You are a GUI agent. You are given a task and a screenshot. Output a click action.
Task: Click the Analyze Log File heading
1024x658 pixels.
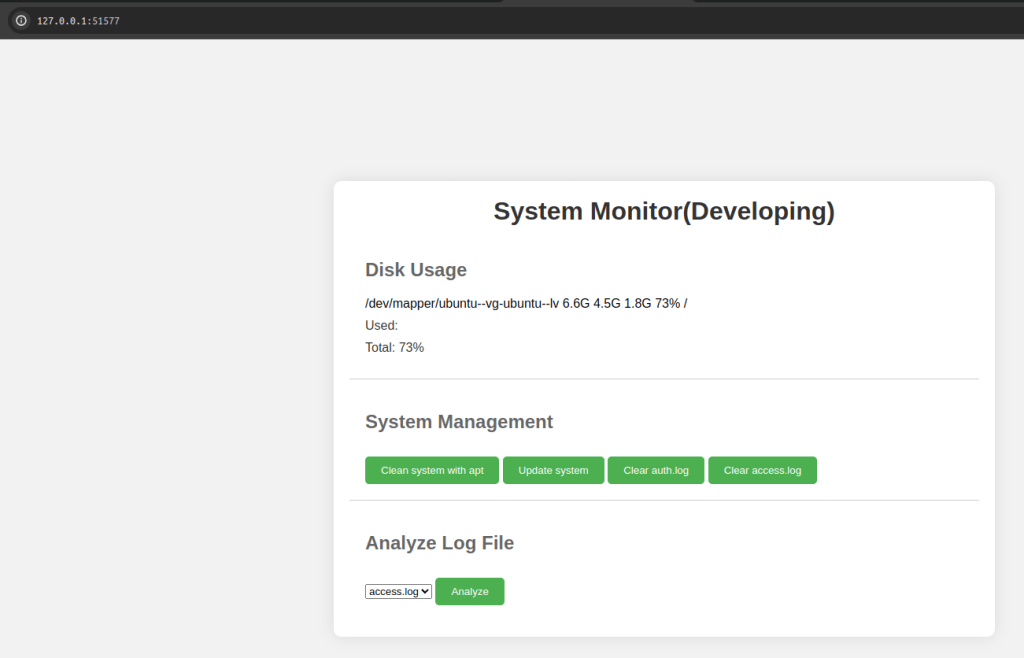(439, 543)
